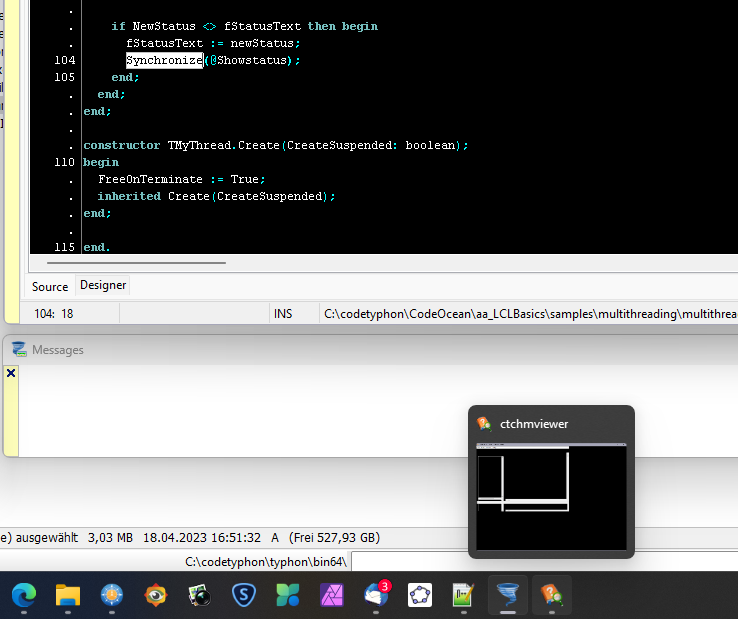Click the highlighted word Synchronize

point(164,60)
